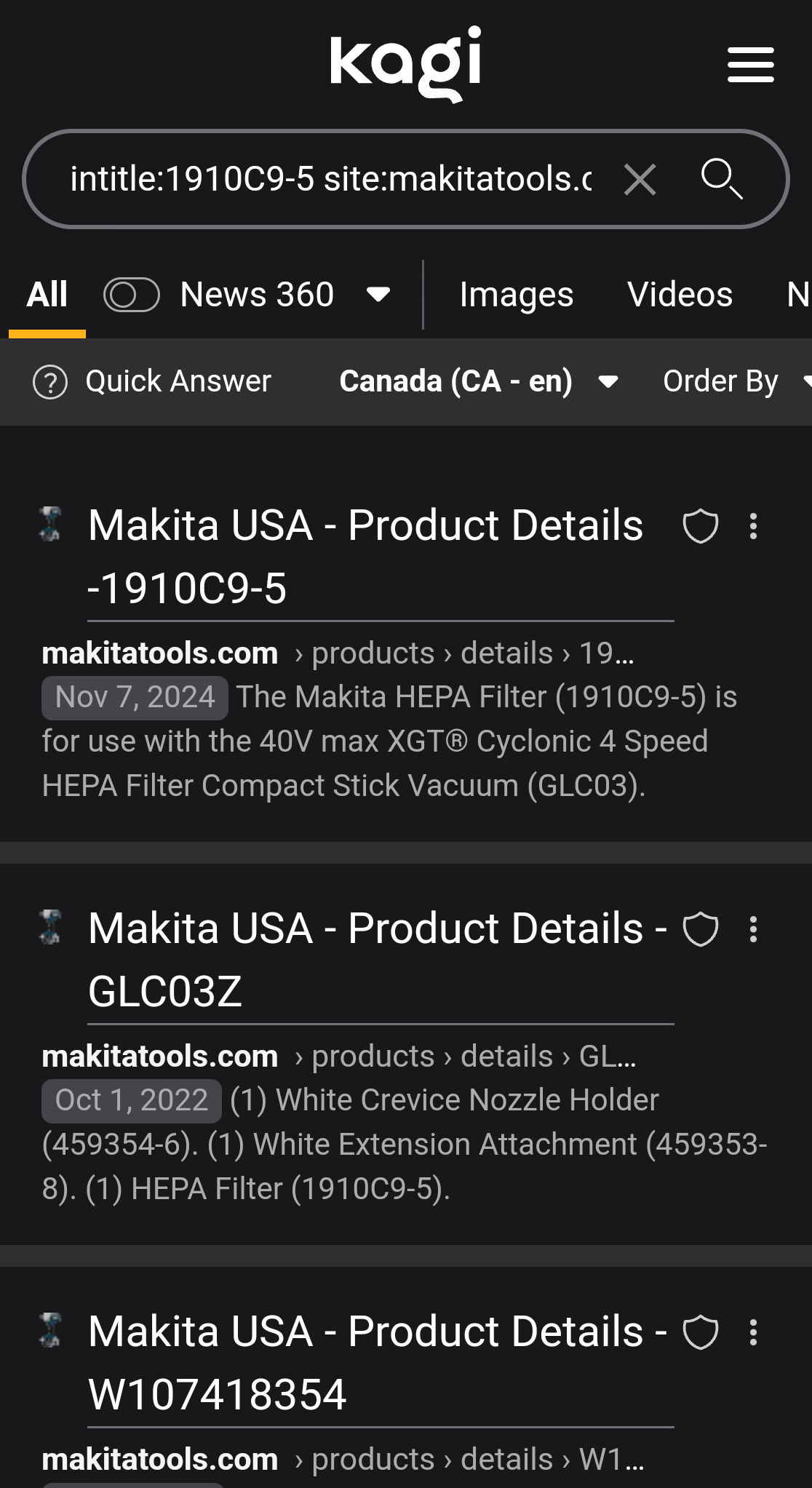Open more options for GLC03Z result
The image size is (812, 1488).
pyautogui.click(x=754, y=929)
